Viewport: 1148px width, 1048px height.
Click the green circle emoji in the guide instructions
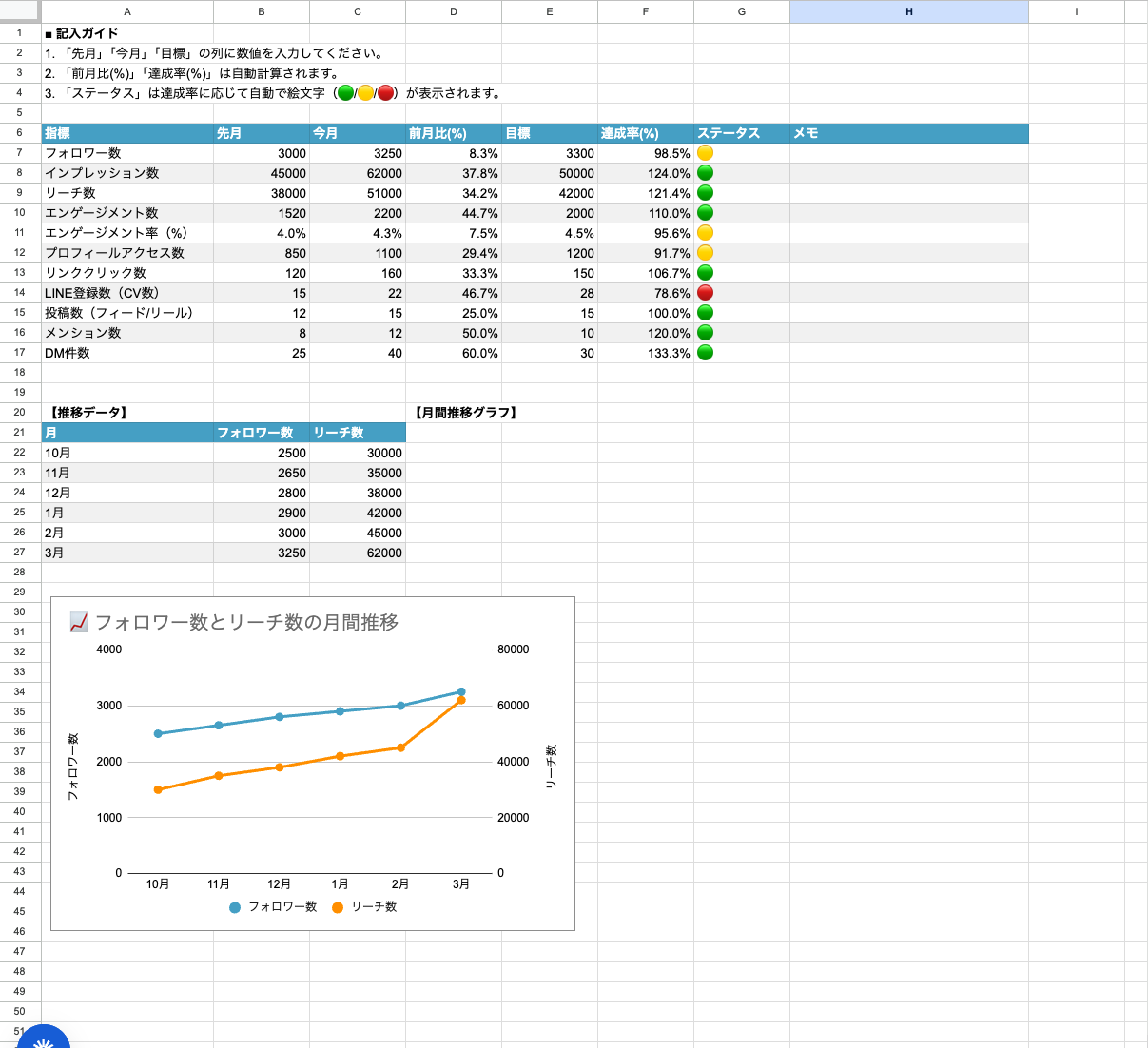pyautogui.click(x=347, y=92)
